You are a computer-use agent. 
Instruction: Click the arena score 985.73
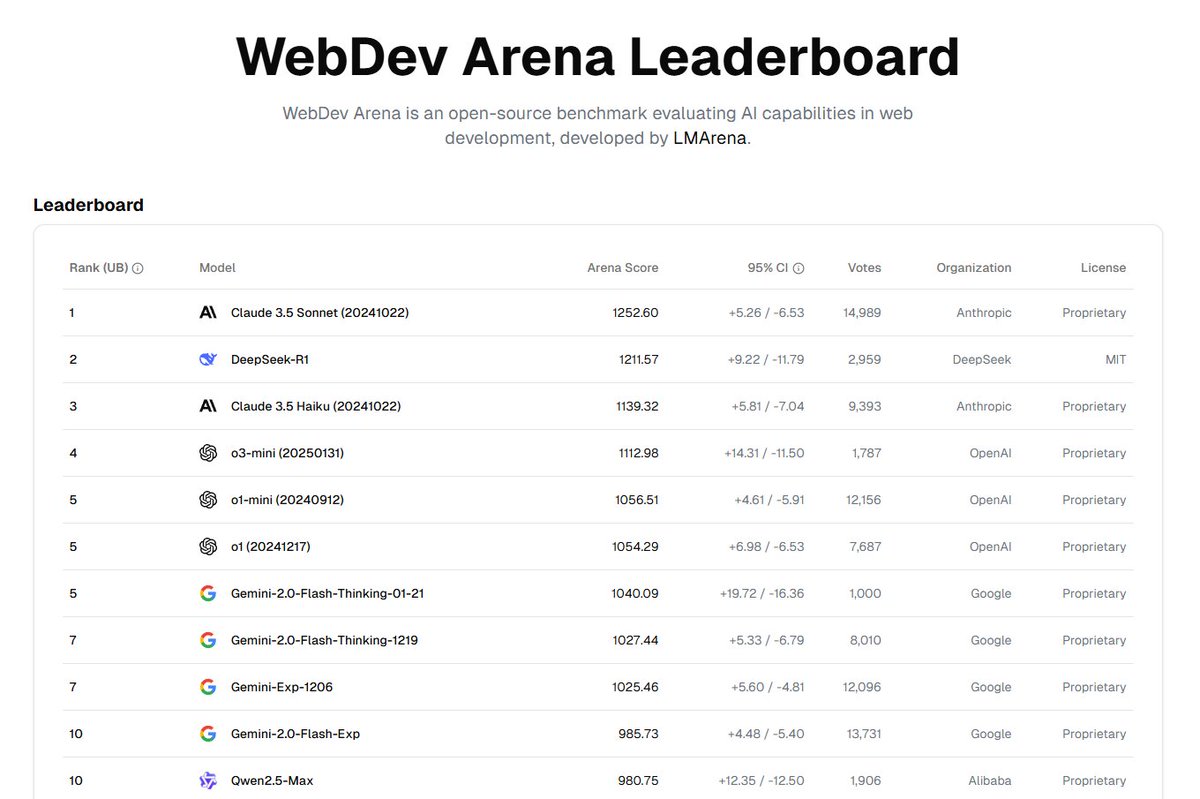(x=639, y=734)
